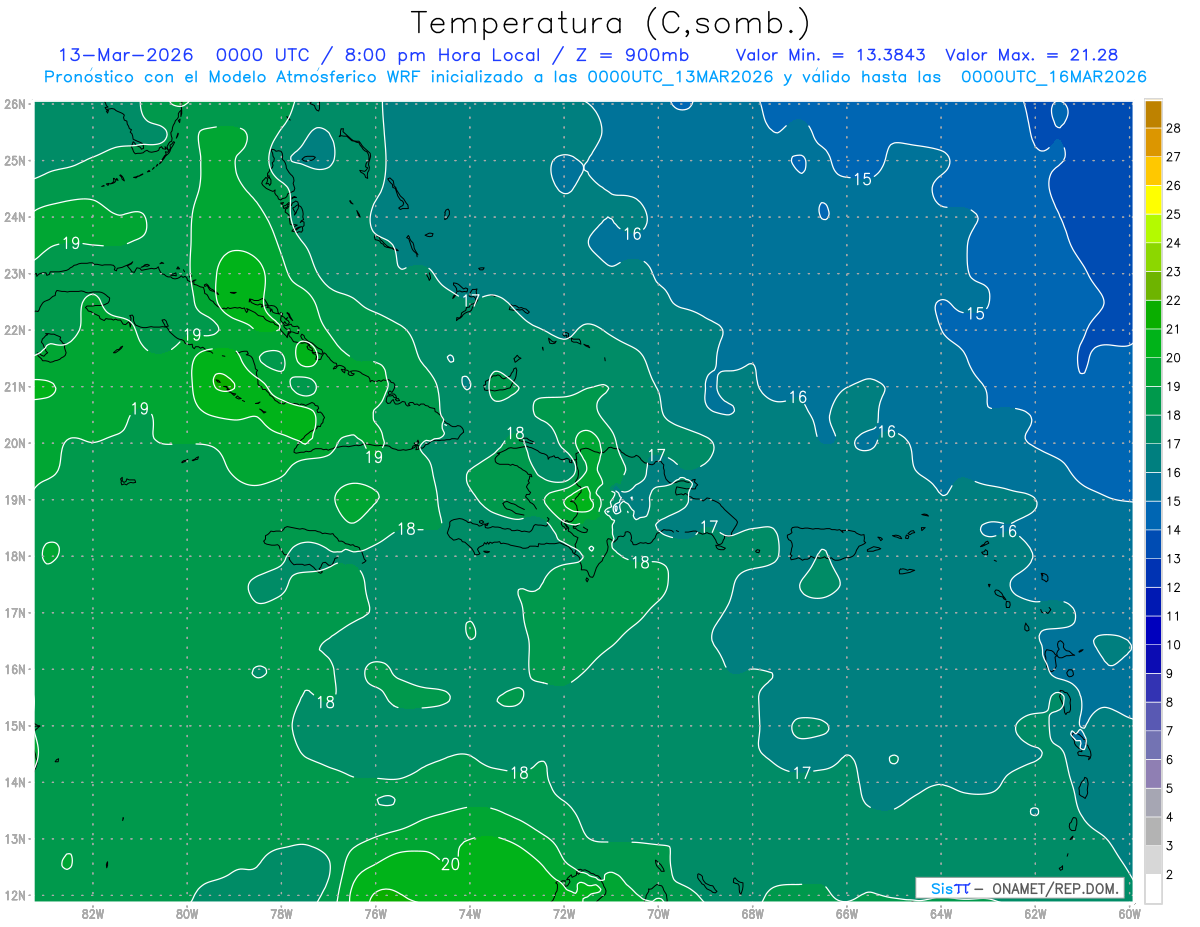Click the 74W longitude label
The image size is (1200, 927).
(x=470, y=912)
